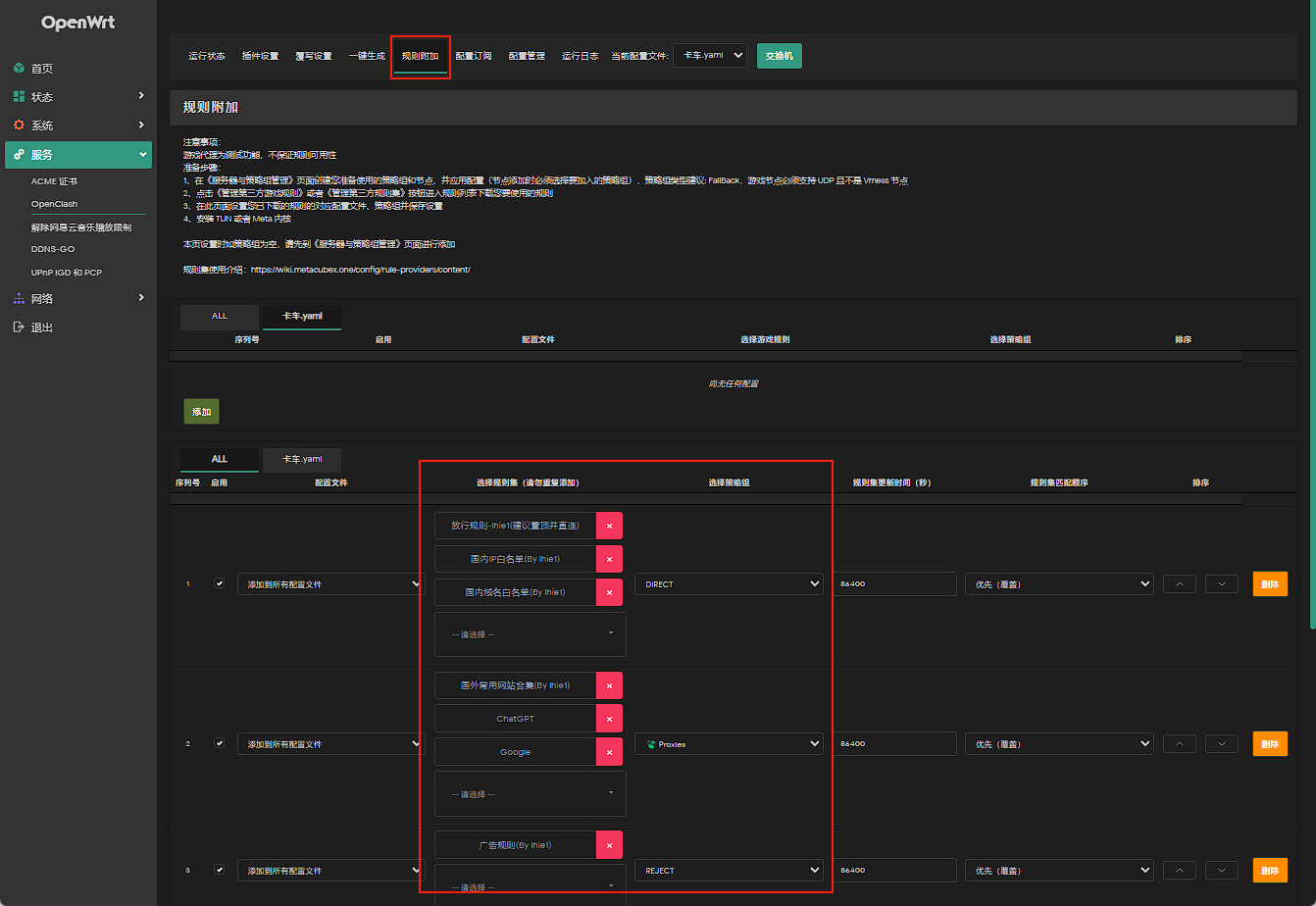
Task: Click the 状态 status icon in sidebar
Action: pos(18,97)
